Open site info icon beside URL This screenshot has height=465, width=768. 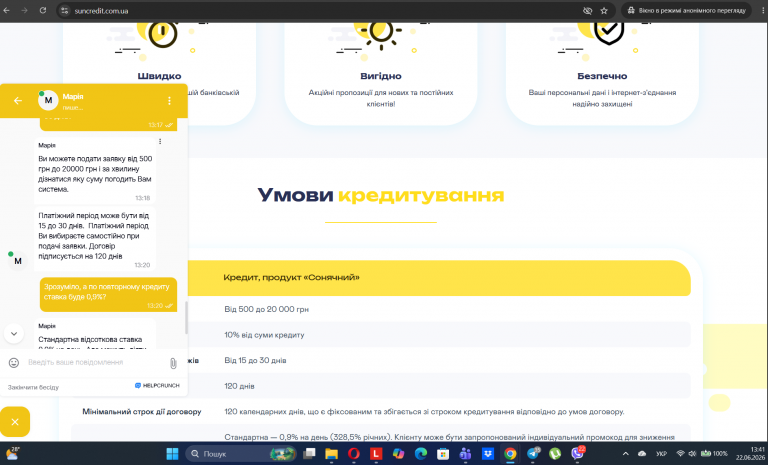point(65,11)
